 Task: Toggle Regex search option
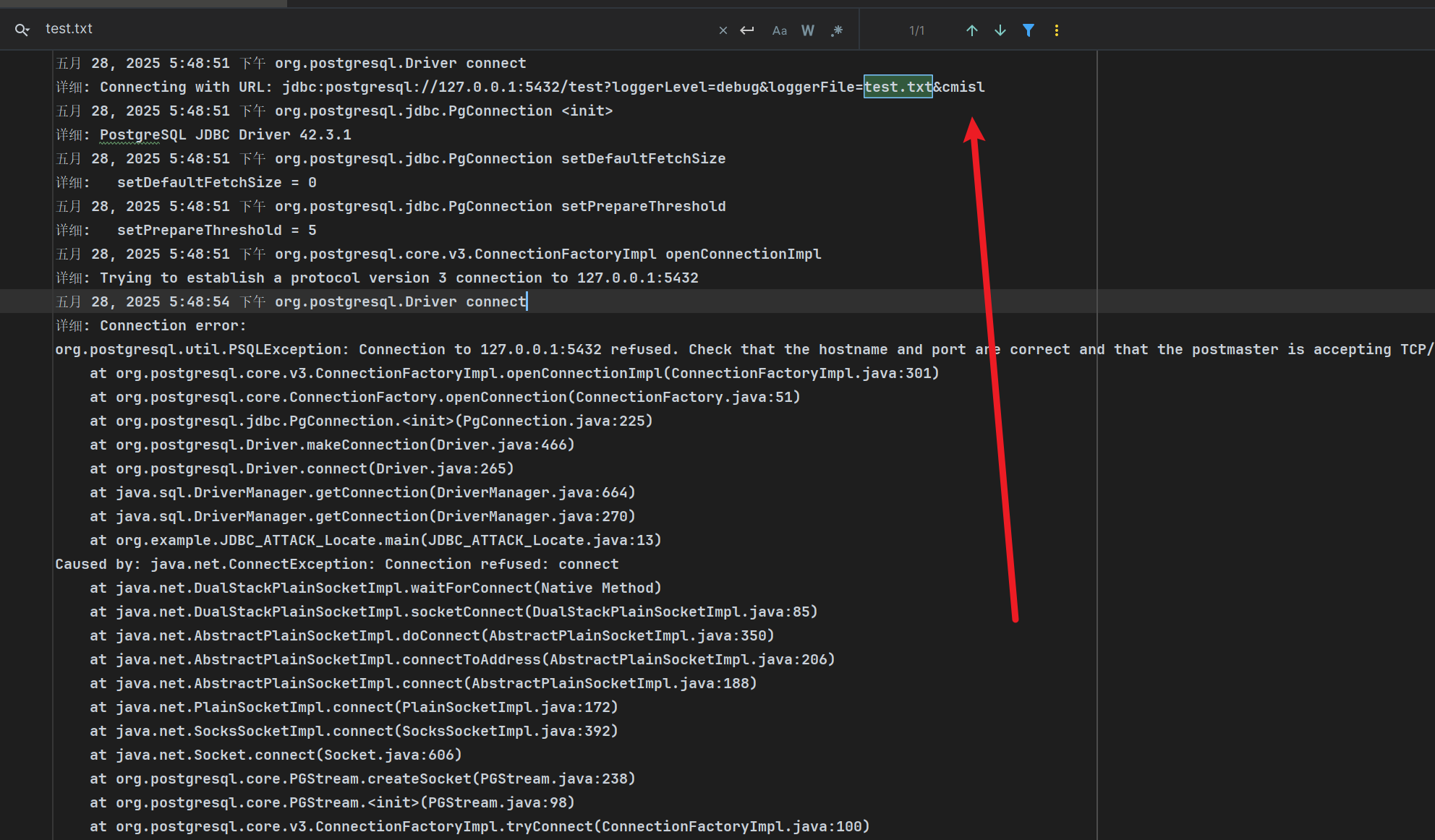pos(837,30)
